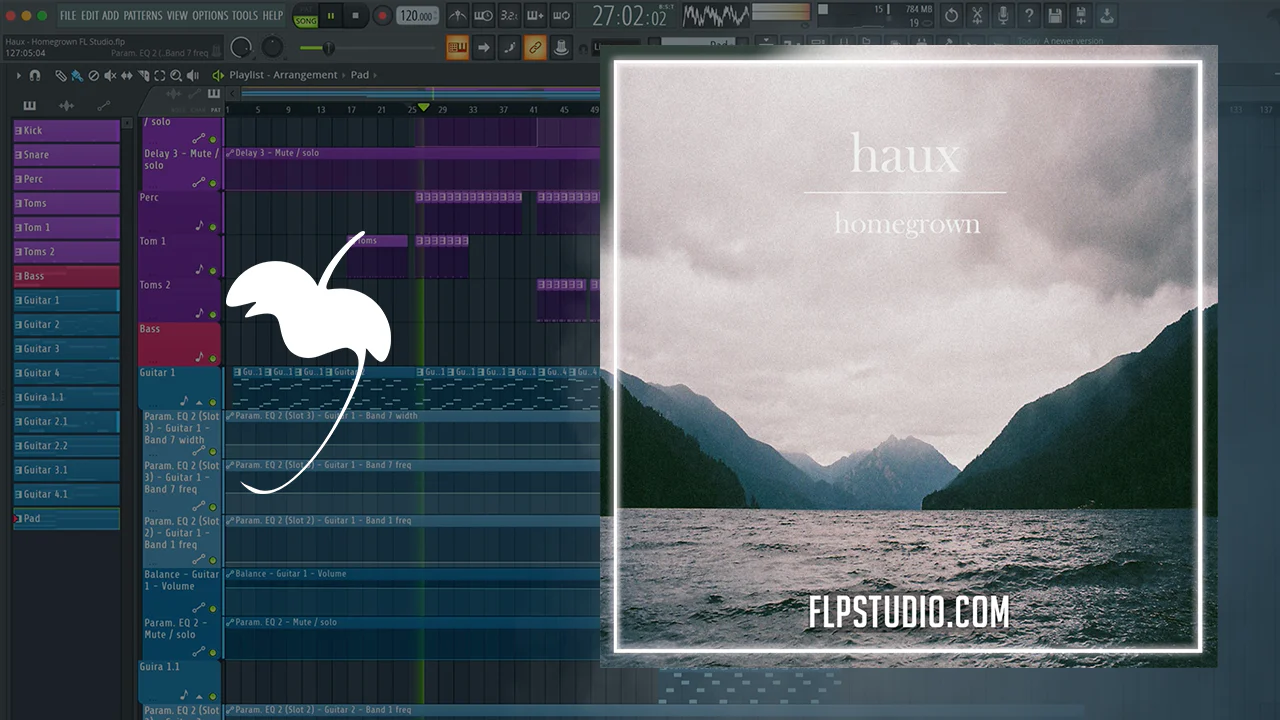Image resolution: width=1280 pixels, height=720 pixels.
Task: Open the playlist options arrow menu
Action: pyautogui.click(x=19, y=75)
